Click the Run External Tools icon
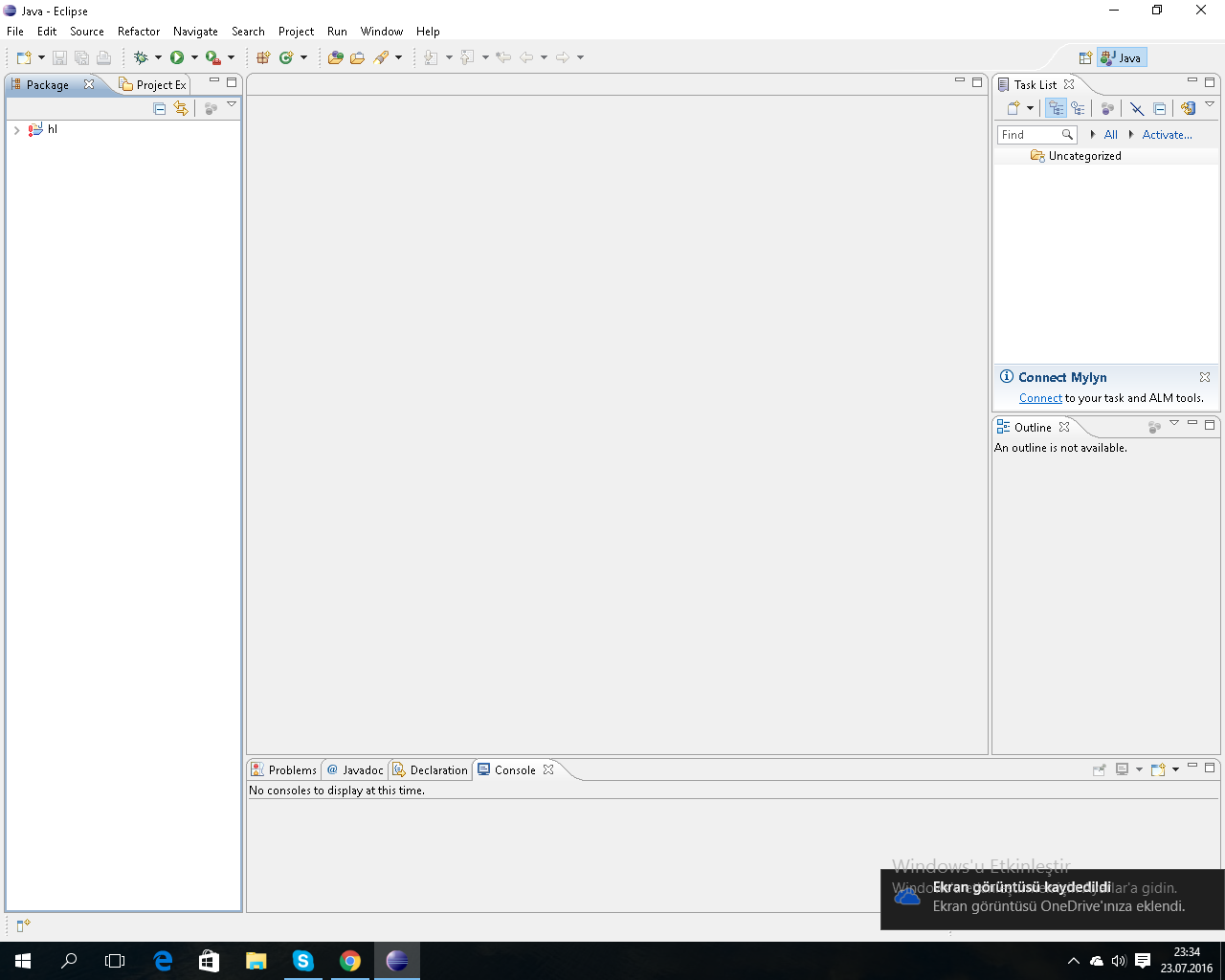Image resolution: width=1225 pixels, height=980 pixels. coord(213,57)
